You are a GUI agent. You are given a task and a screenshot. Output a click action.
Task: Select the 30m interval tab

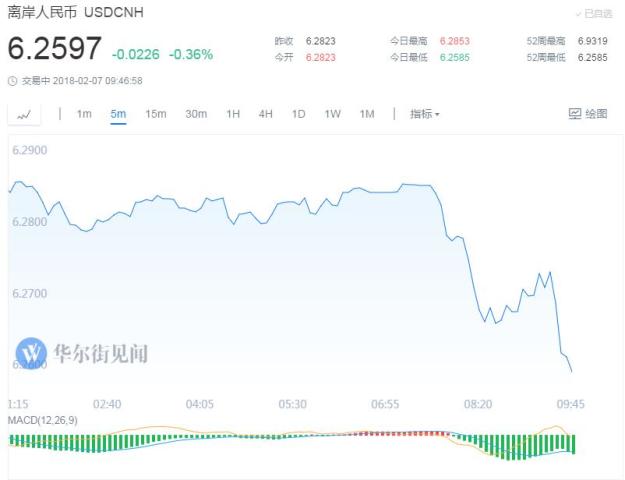[x=196, y=114]
